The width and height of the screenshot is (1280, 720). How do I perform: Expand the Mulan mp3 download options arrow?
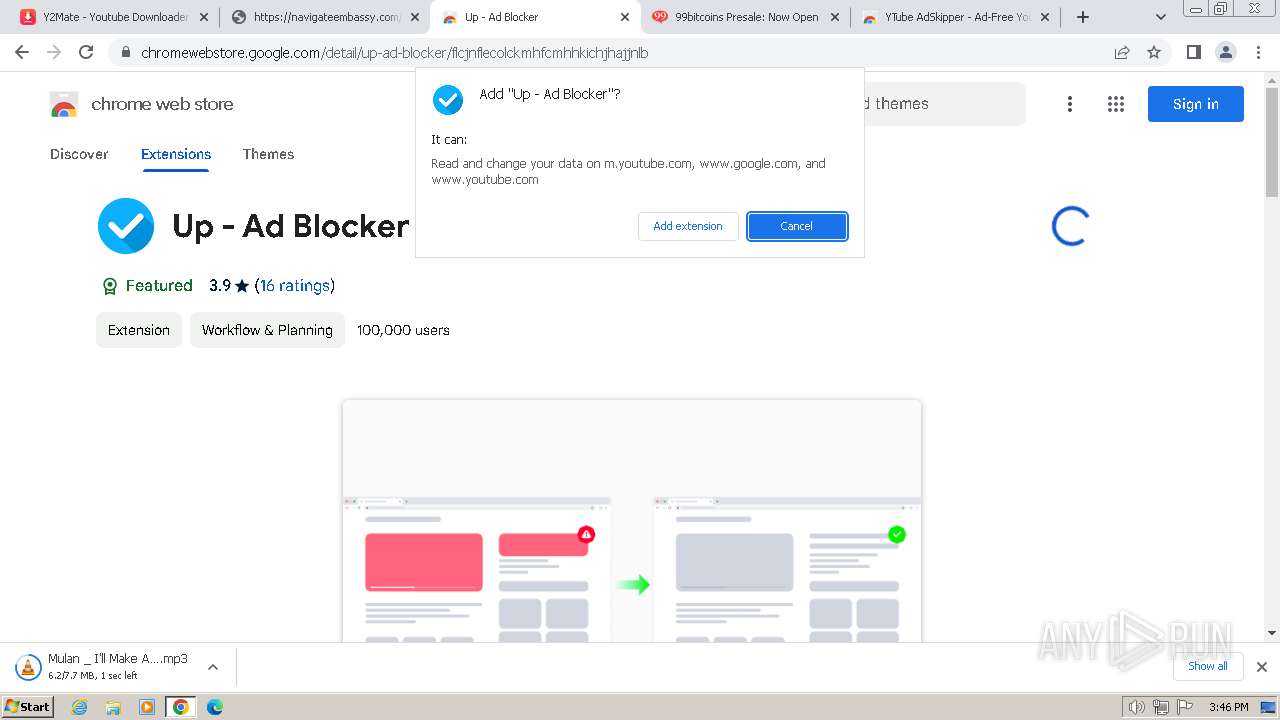pos(213,667)
